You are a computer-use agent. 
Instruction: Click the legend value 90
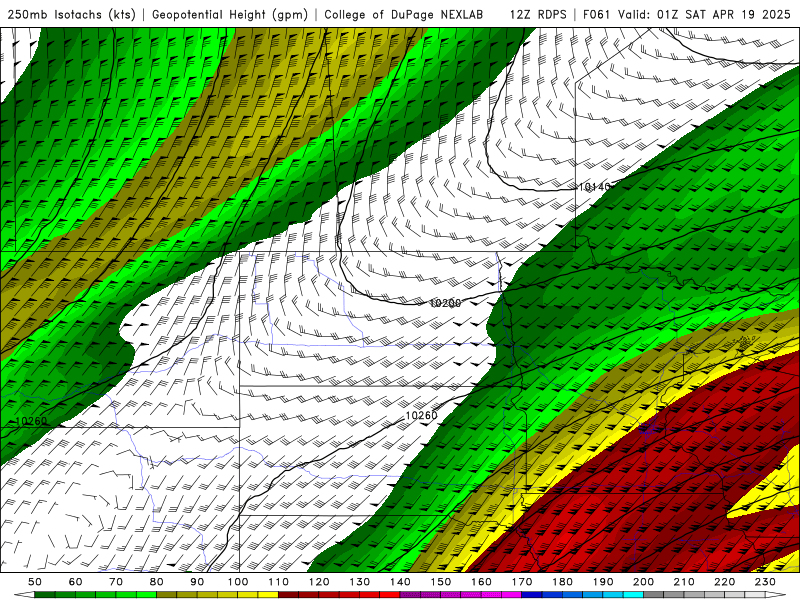click(197, 582)
